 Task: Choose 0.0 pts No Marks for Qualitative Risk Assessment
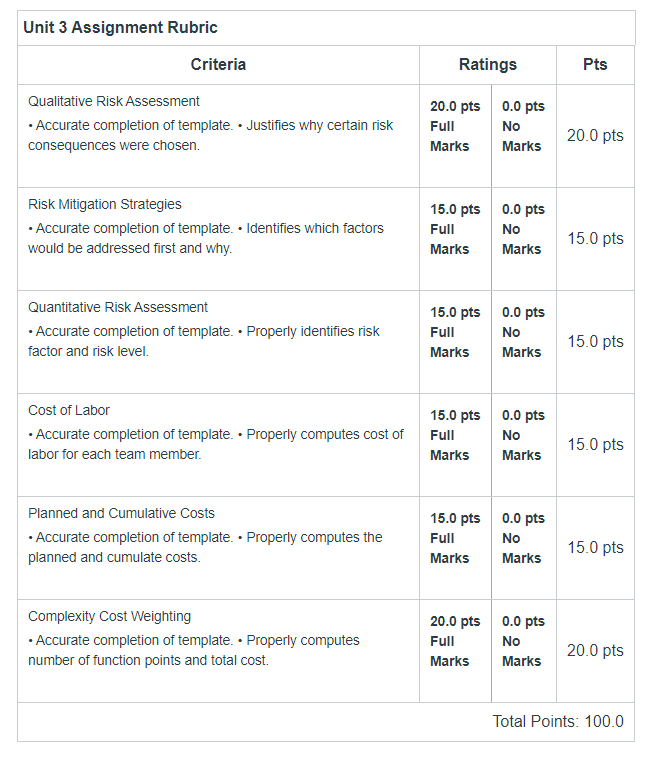tap(524, 136)
